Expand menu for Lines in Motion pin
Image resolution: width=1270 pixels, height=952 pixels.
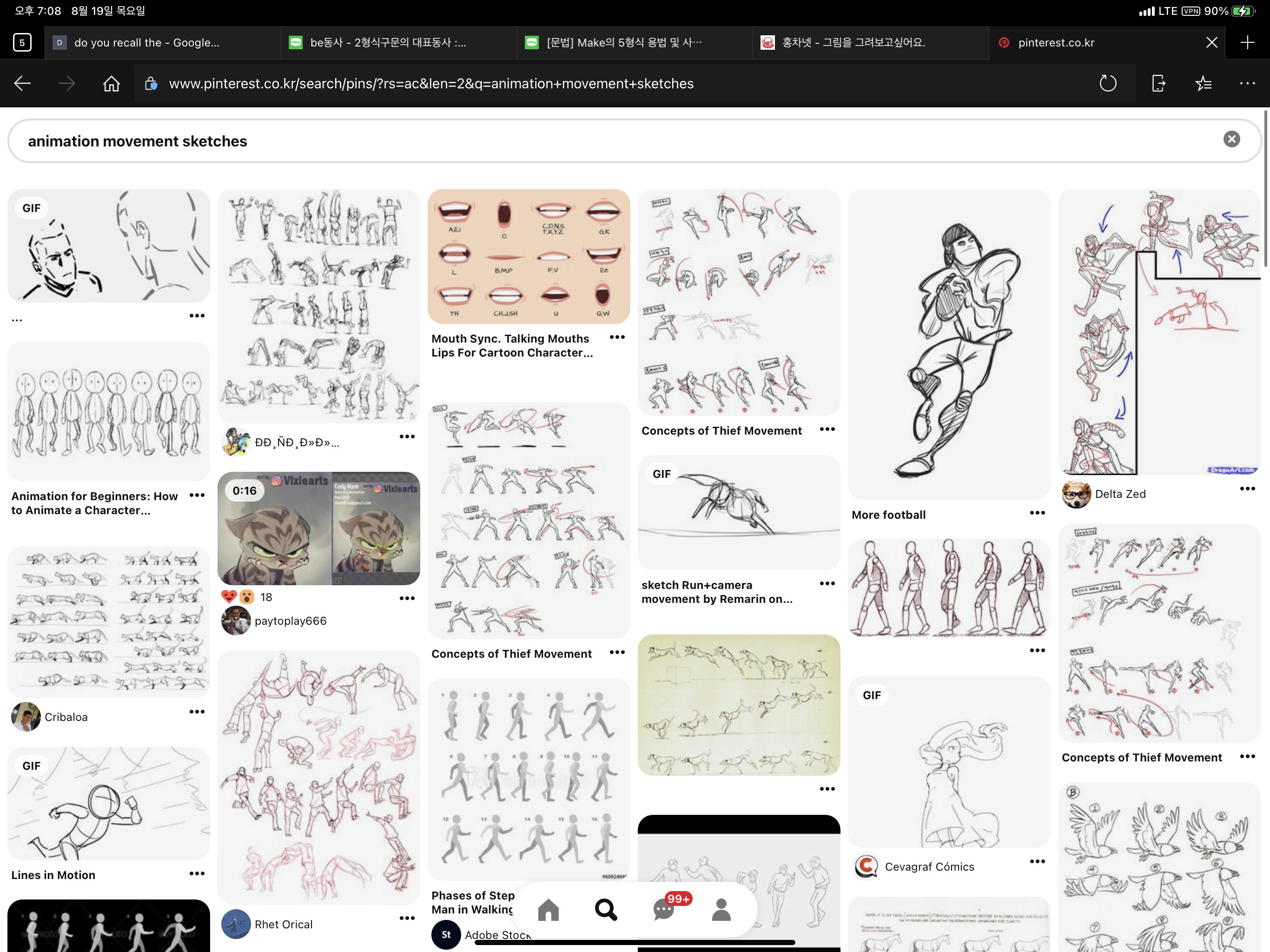[x=197, y=873]
